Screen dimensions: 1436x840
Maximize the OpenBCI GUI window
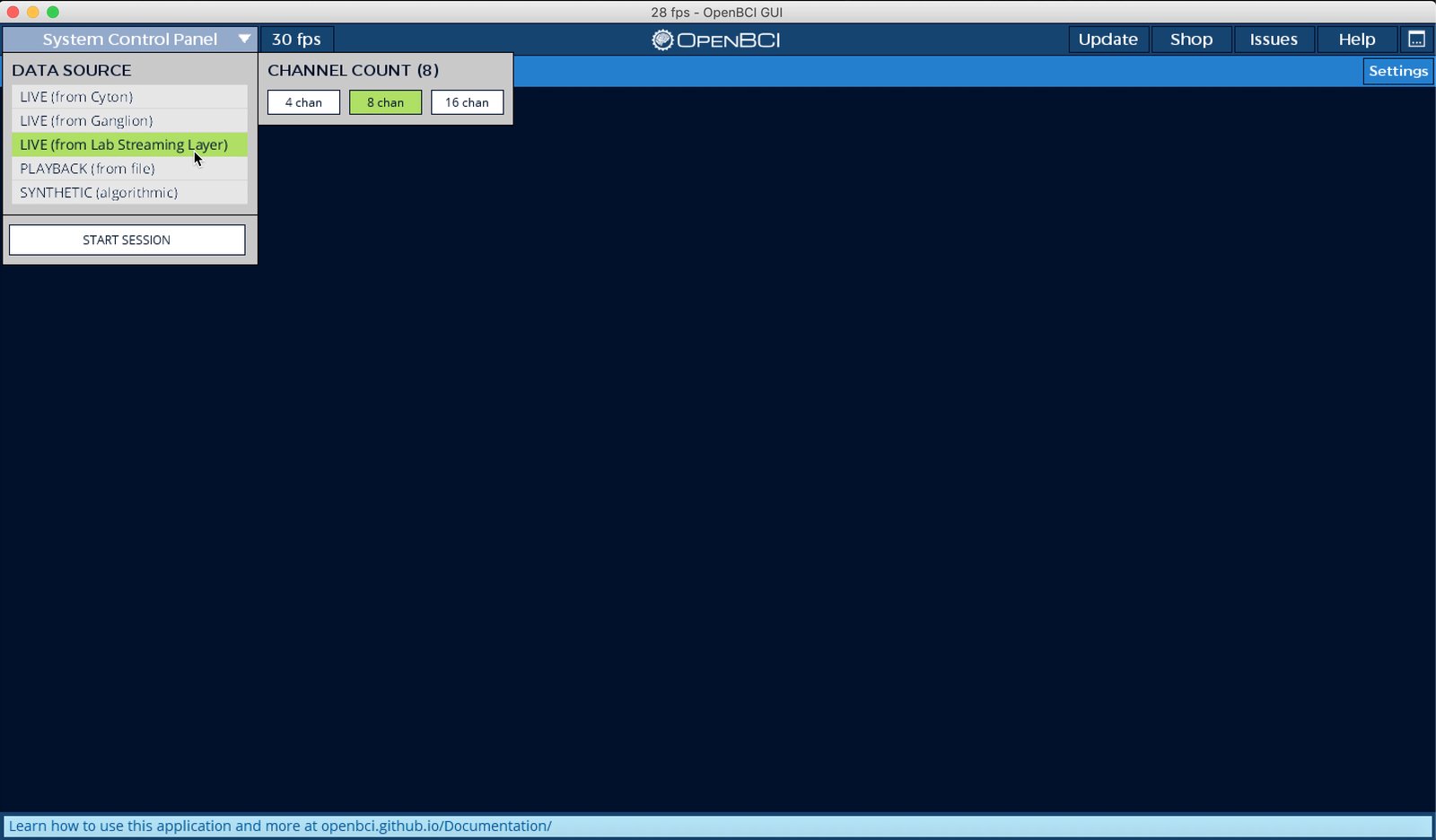[52, 12]
